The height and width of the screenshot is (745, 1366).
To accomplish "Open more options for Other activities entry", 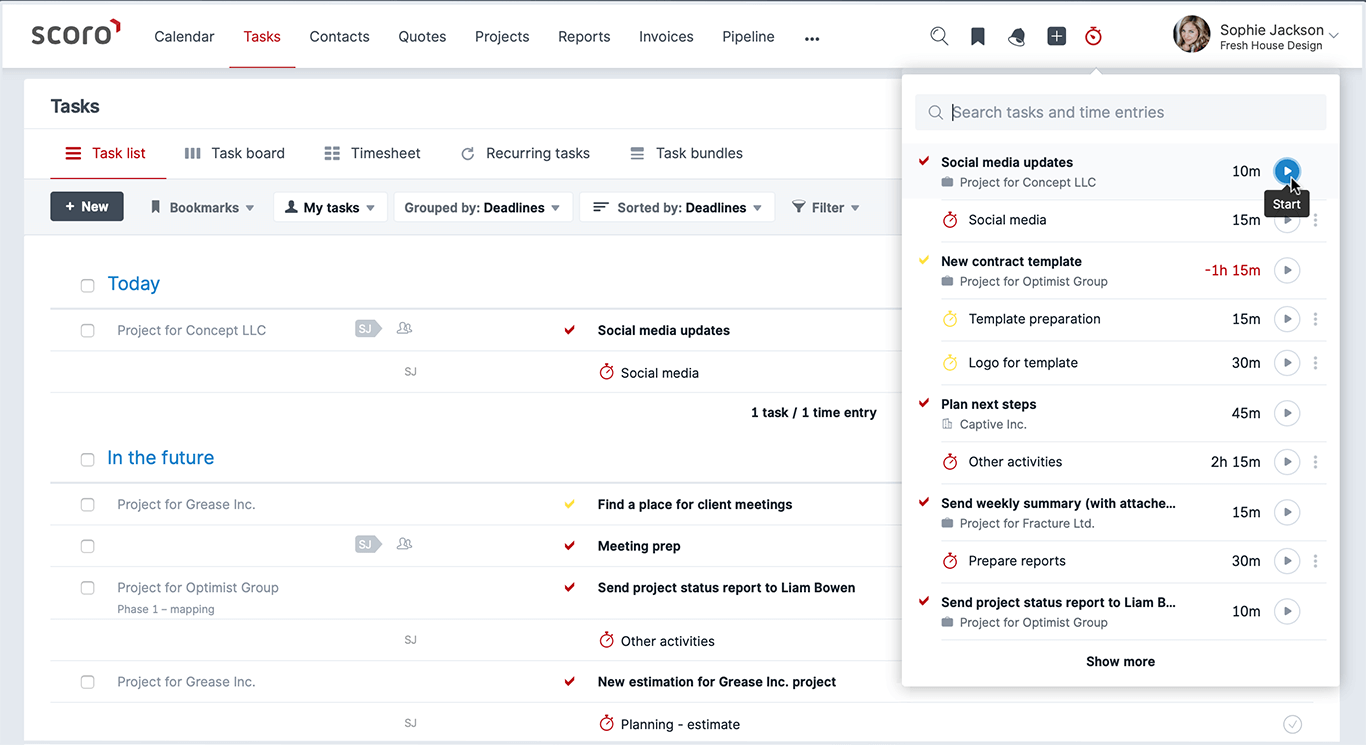I will pos(1316,462).
